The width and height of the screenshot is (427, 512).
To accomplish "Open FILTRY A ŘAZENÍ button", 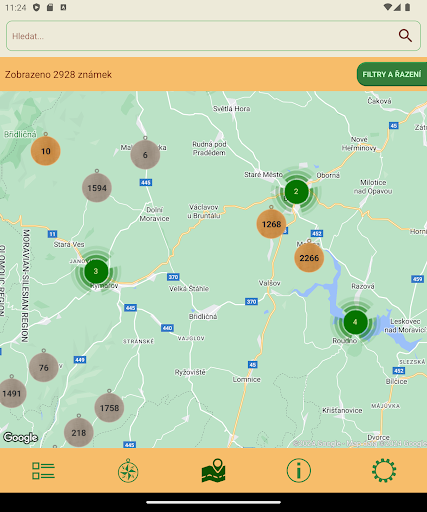I will [392, 74].
